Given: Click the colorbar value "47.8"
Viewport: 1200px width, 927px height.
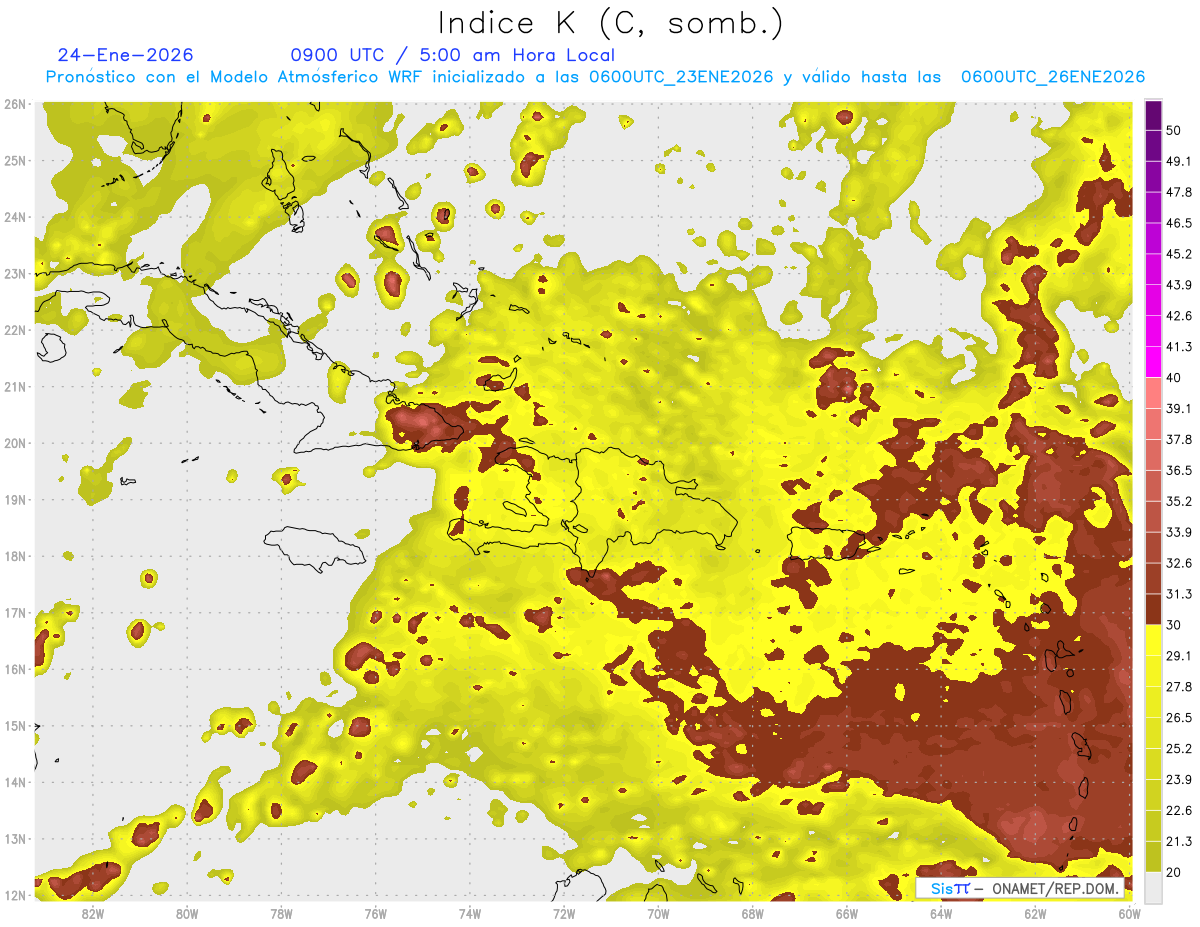Looking at the screenshot, I should pos(1180,192).
